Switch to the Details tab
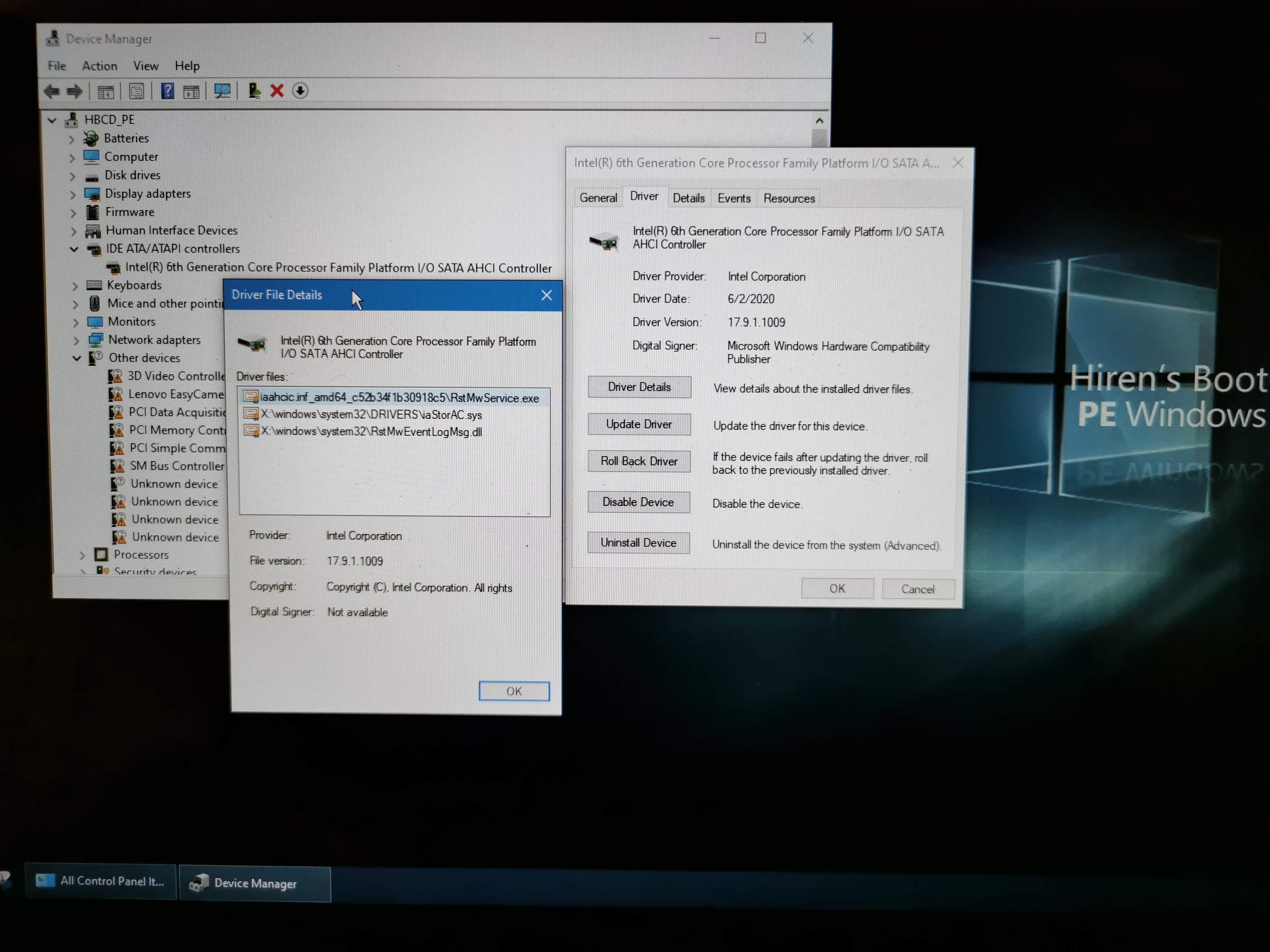Viewport: 1270px width, 952px height. (688, 199)
